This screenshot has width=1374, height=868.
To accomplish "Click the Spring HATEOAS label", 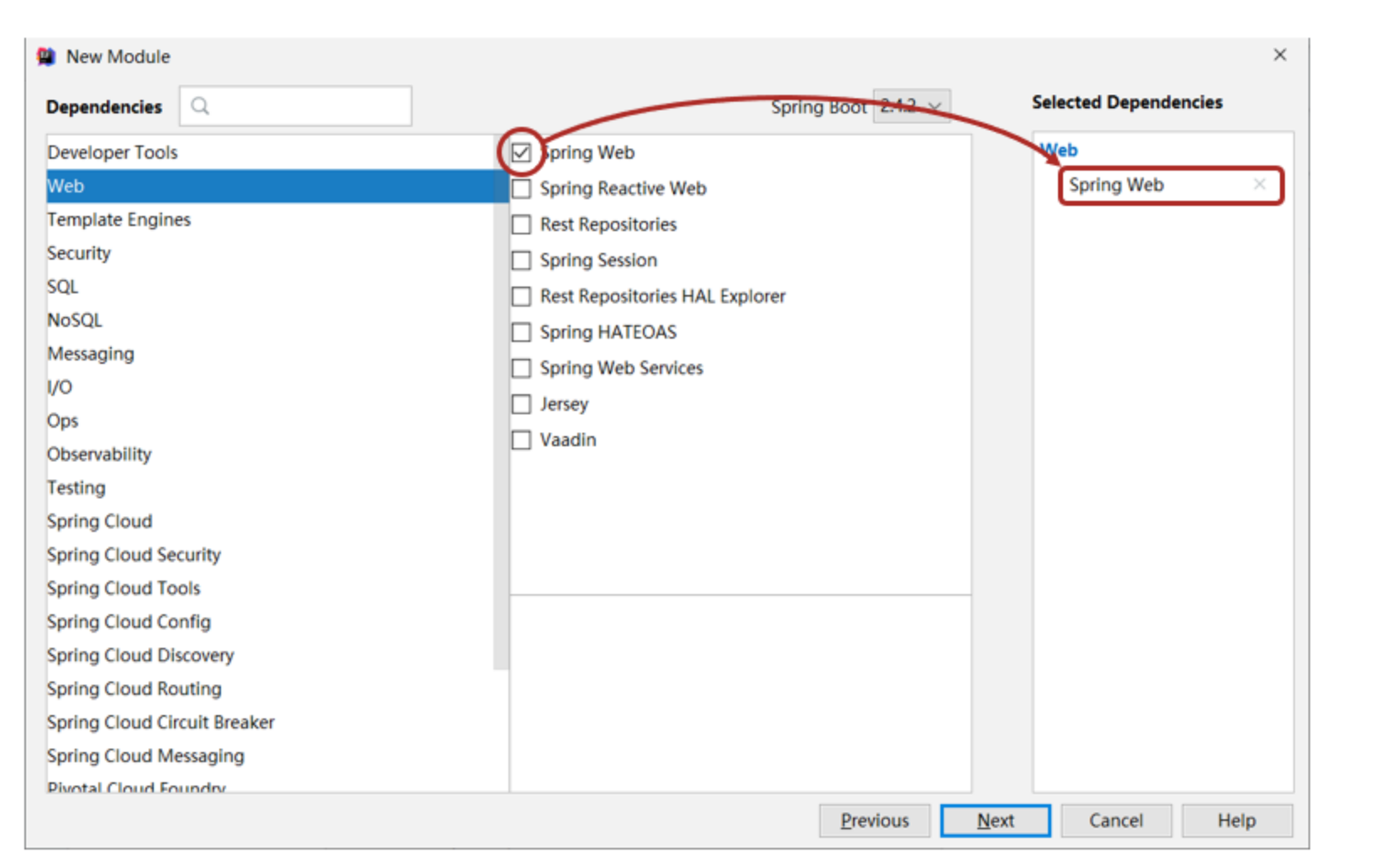I will [608, 333].
